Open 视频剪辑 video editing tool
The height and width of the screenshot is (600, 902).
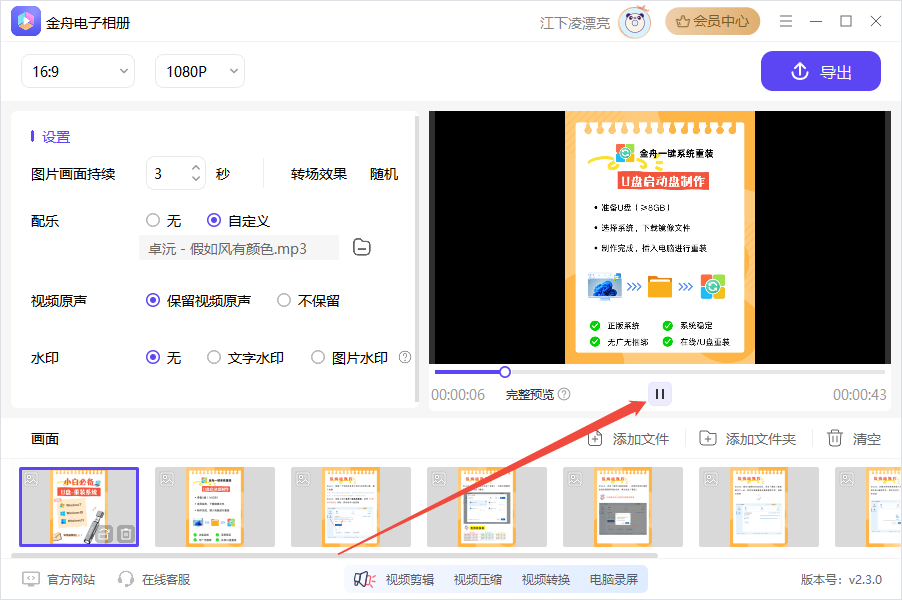[410, 579]
